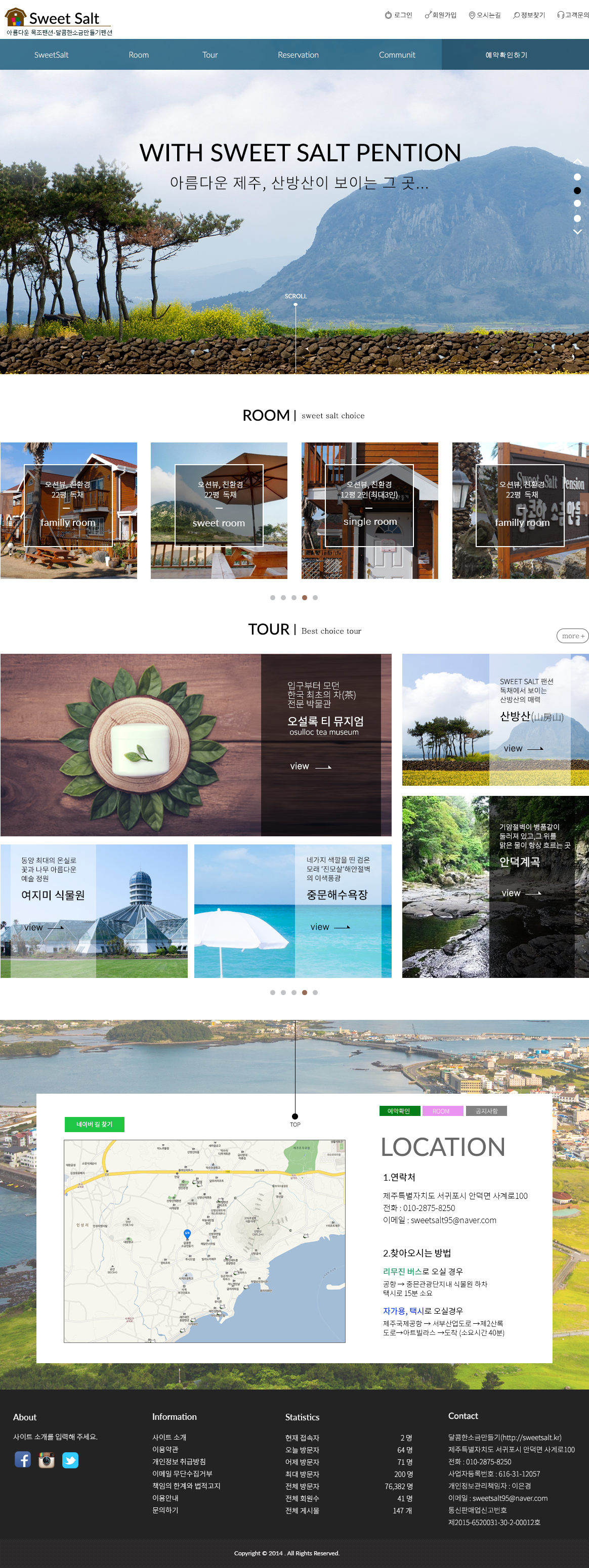Click the more + button in the Tour section
The width and height of the screenshot is (589, 1568).
pos(572,636)
